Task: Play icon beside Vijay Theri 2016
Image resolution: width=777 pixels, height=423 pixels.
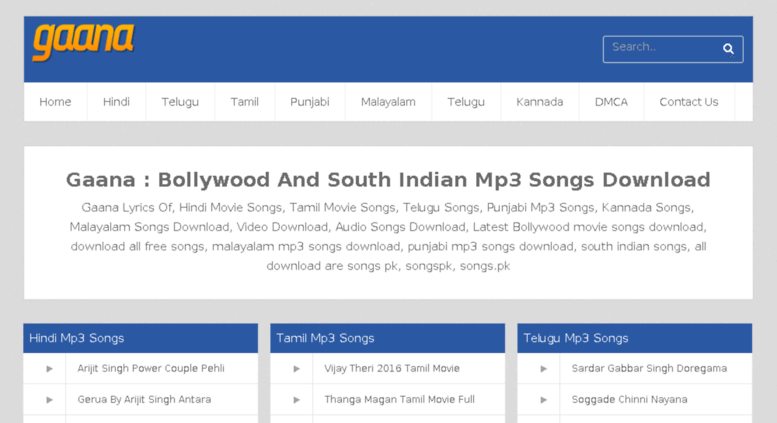Action: (x=296, y=369)
